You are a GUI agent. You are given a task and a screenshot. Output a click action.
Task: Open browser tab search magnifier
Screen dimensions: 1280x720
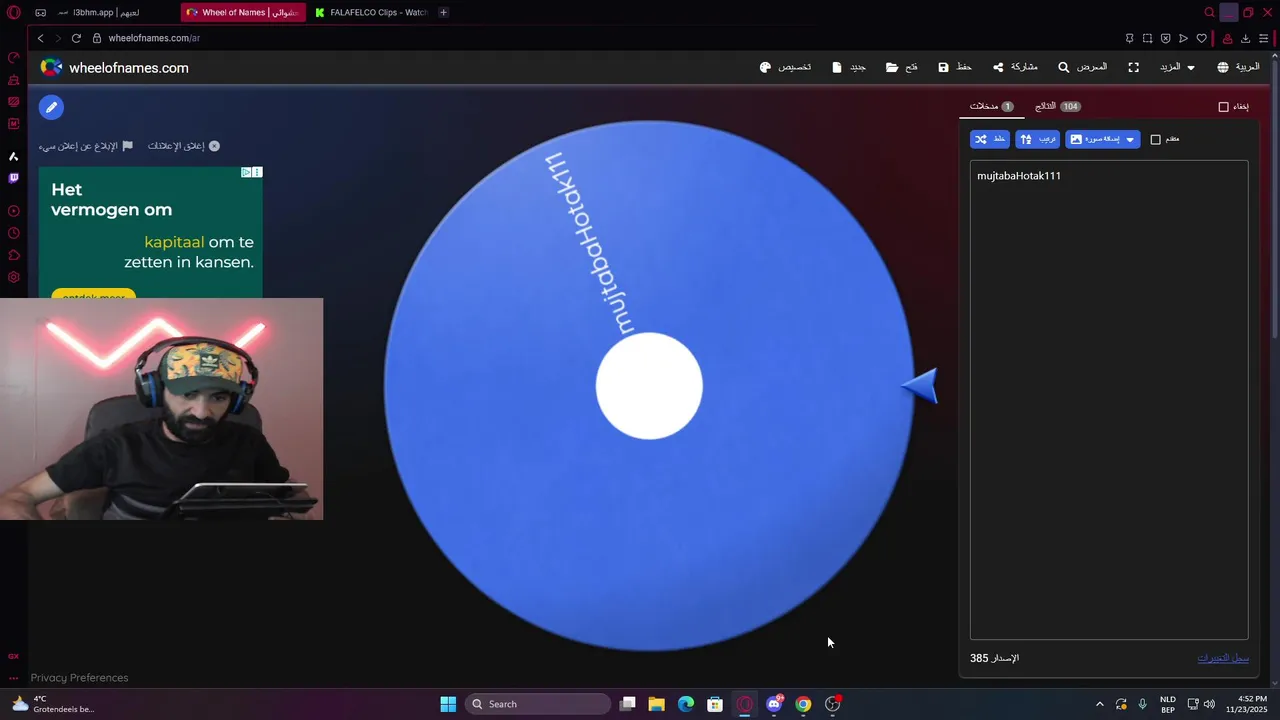pyautogui.click(x=1209, y=12)
